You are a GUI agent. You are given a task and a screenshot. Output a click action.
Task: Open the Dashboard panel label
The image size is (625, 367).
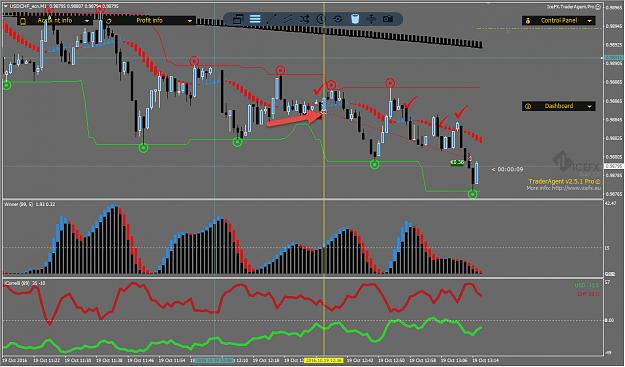click(559, 106)
